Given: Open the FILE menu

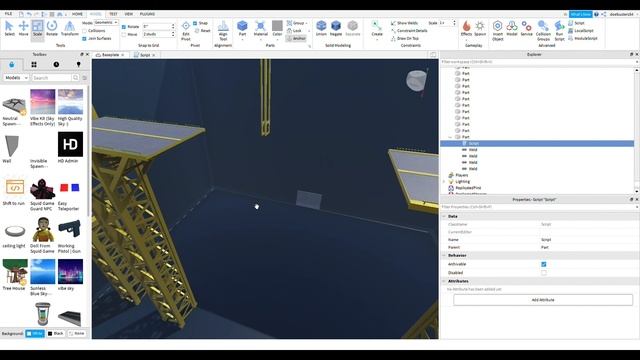Looking at the screenshot, I should coord(8,14).
